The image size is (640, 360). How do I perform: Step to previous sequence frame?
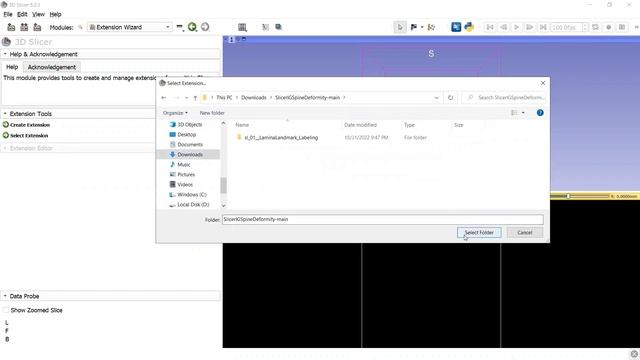[x=503, y=27]
